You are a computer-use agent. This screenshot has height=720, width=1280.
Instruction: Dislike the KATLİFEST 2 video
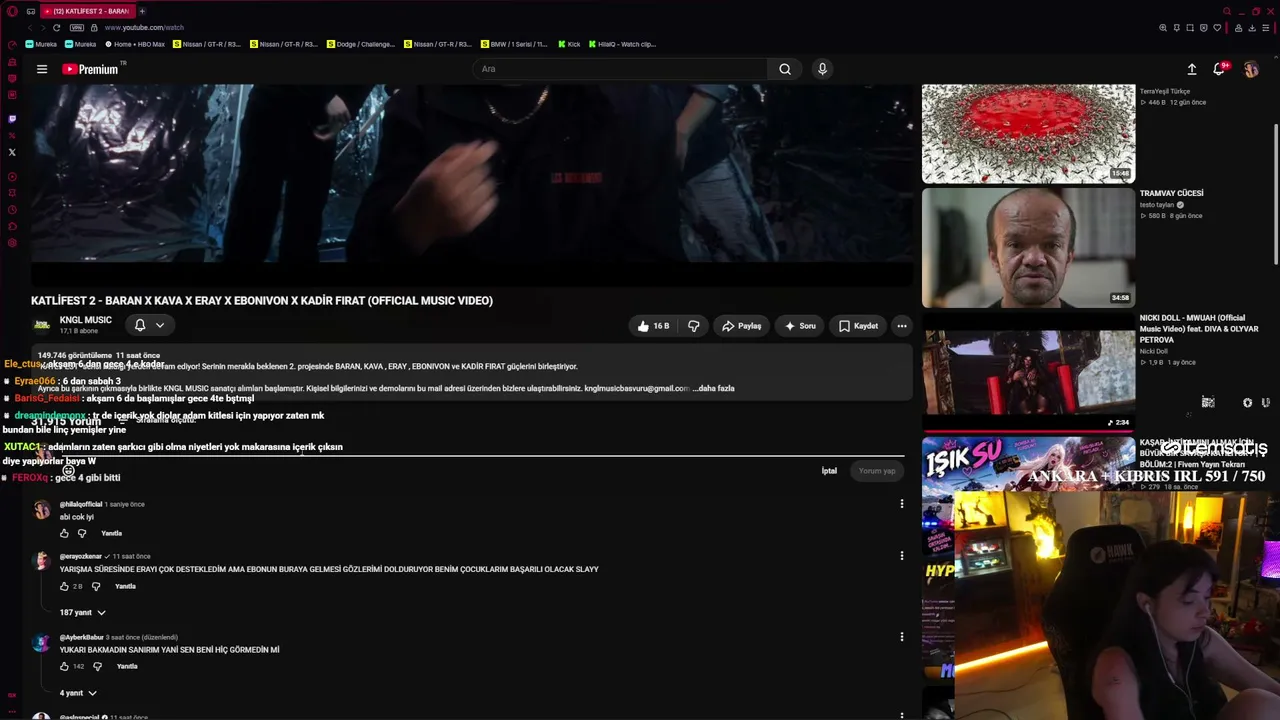click(x=693, y=326)
